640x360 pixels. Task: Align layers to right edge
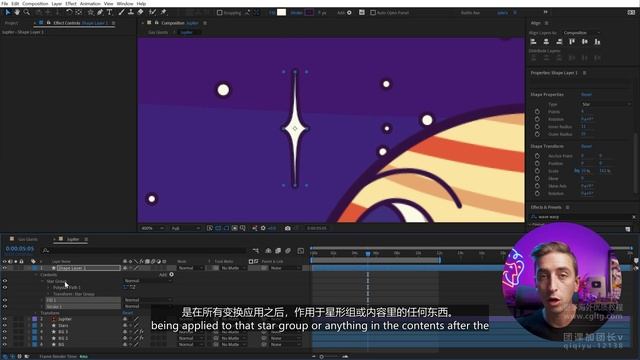(x=559, y=42)
